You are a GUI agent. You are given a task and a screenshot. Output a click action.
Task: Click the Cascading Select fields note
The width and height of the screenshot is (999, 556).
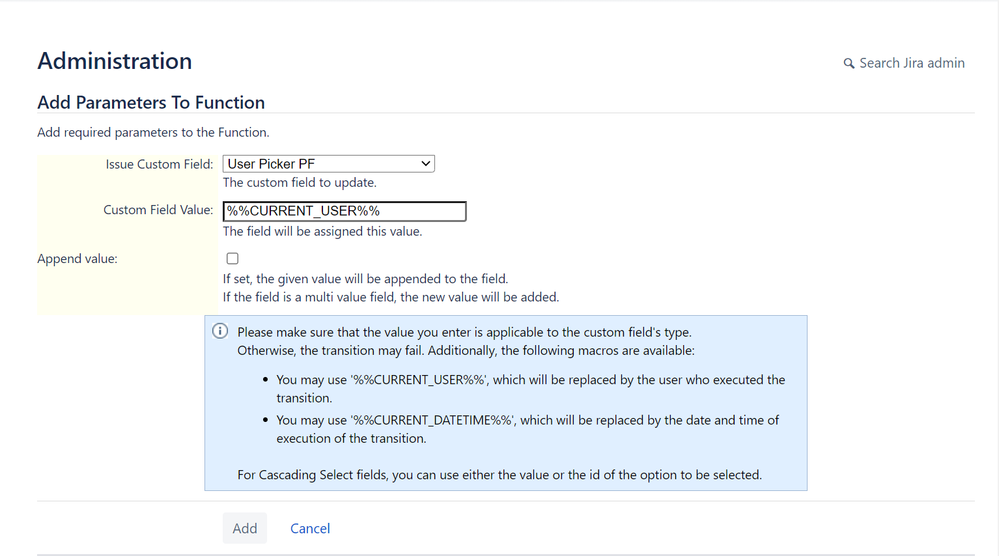500,475
